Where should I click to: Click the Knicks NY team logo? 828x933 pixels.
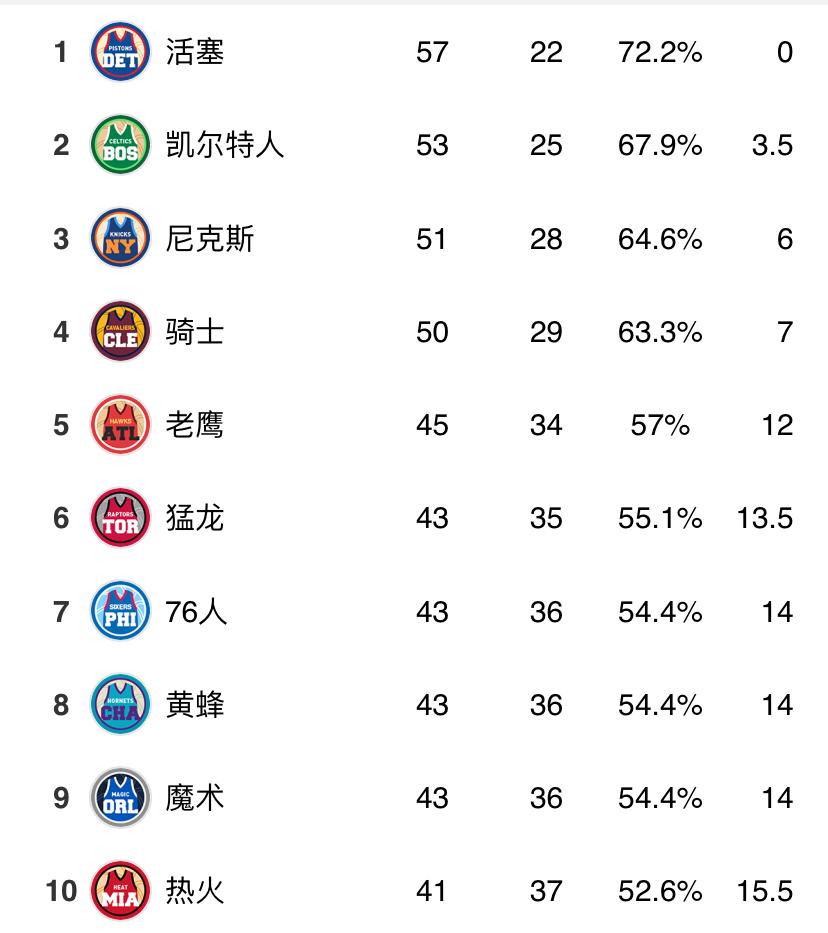(x=120, y=238)
